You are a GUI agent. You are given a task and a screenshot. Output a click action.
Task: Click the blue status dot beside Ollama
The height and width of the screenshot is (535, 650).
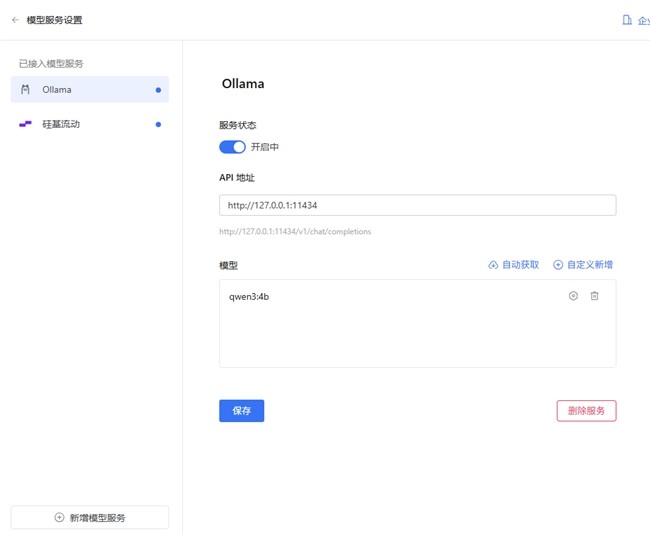click(158, 90)
